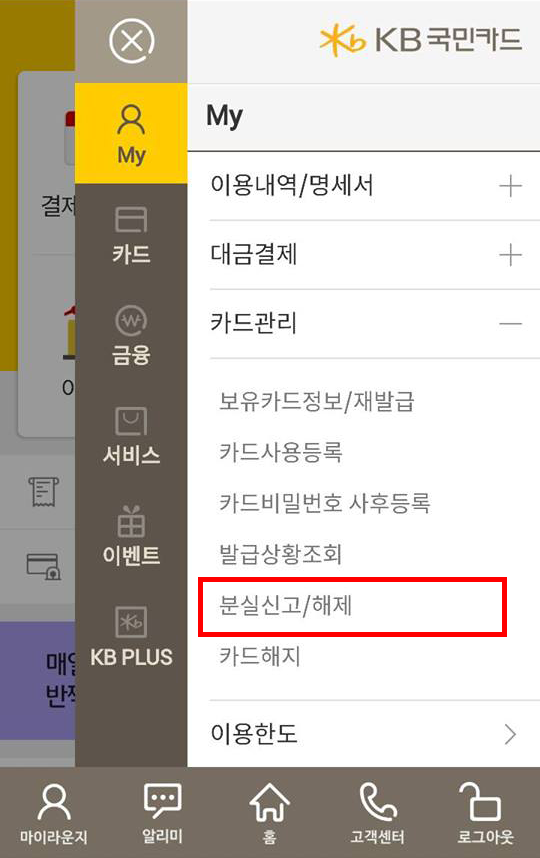Image resolution: width=540 pixels, height=858 pixels.
Task: Go to 홈 house icon
Action: (270, 802)
